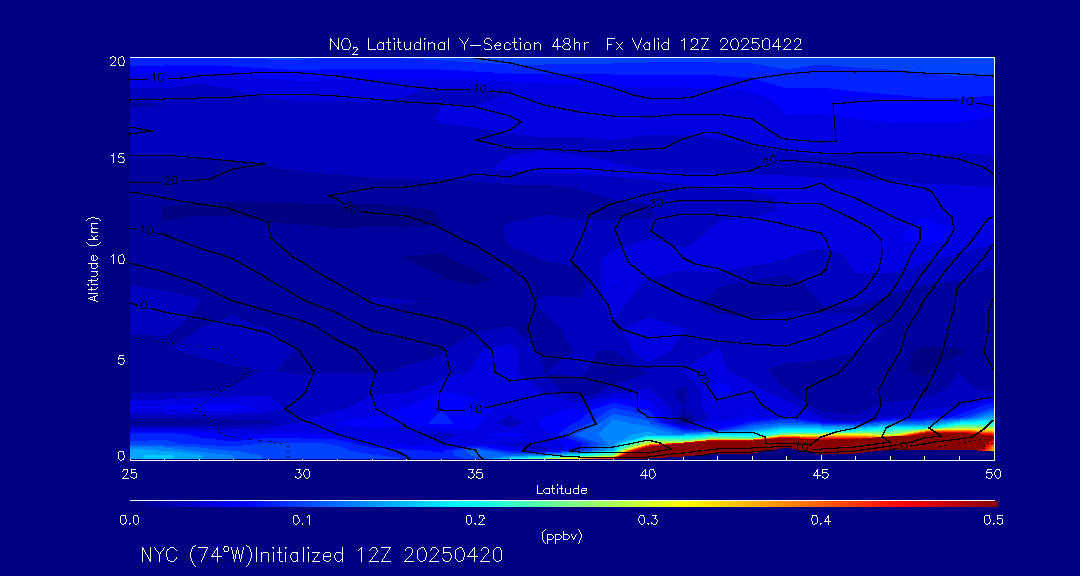
Task: Click the latitude tick label "25" on the x-axis
Action: pyautogui.click(x=129, y=473)
